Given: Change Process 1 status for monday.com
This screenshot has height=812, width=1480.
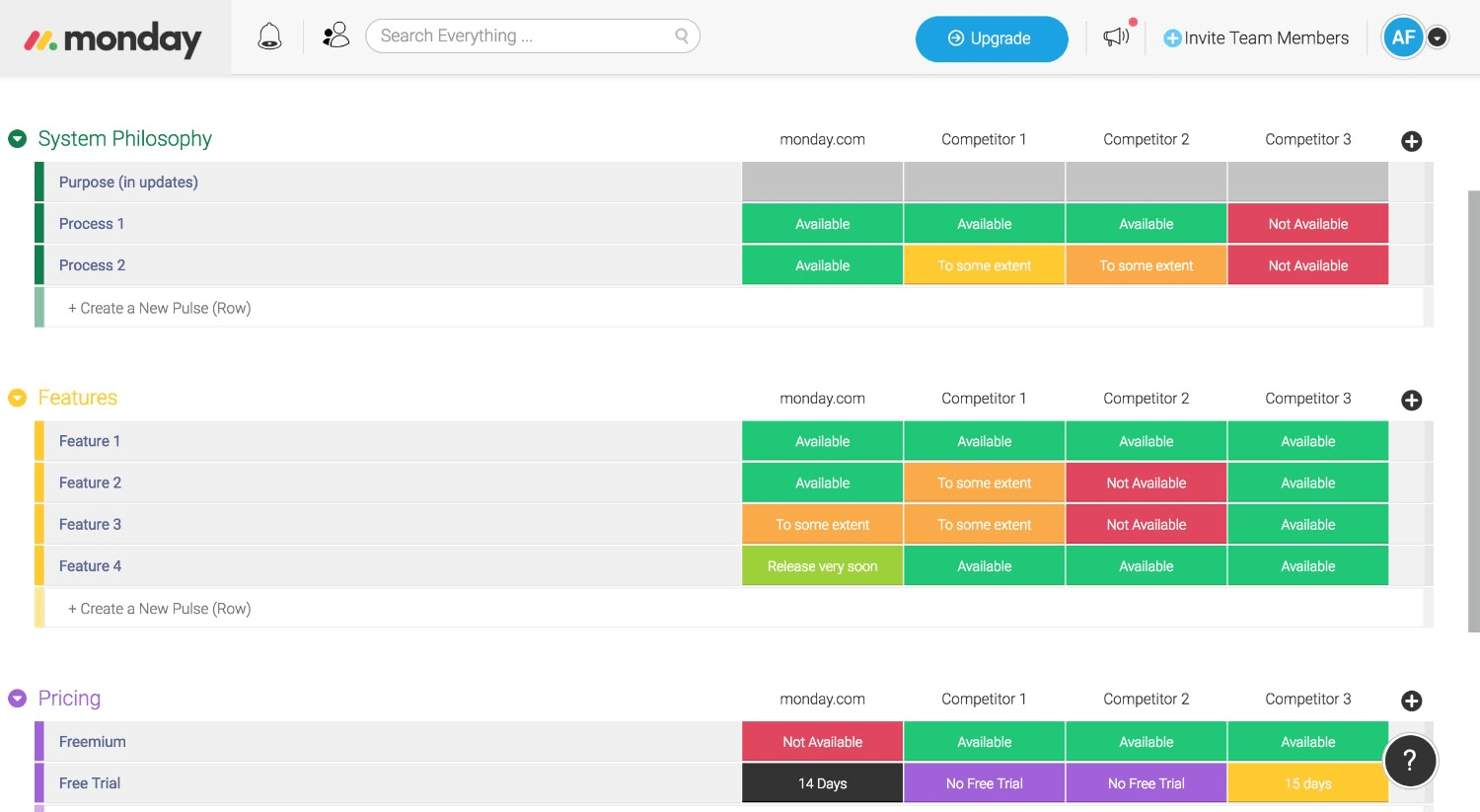Looking at the screenshot, I should tap(823, 224).
